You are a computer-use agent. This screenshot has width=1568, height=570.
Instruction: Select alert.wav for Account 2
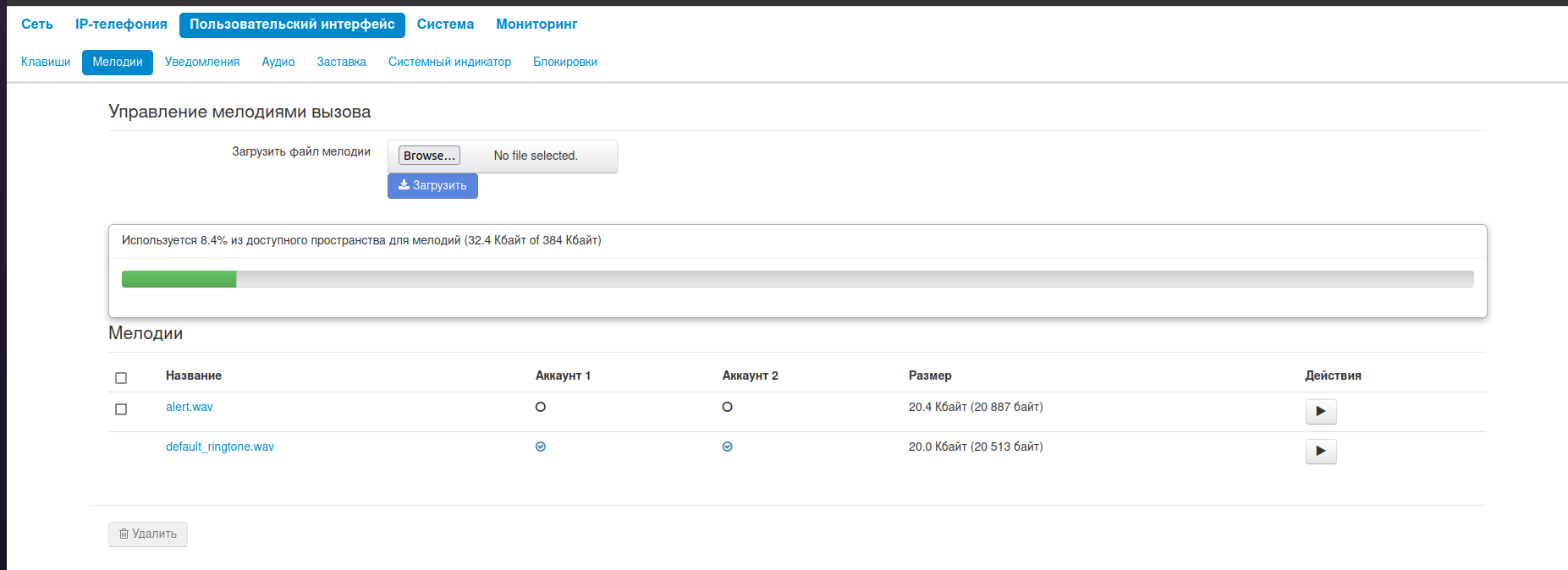(727, 407)
